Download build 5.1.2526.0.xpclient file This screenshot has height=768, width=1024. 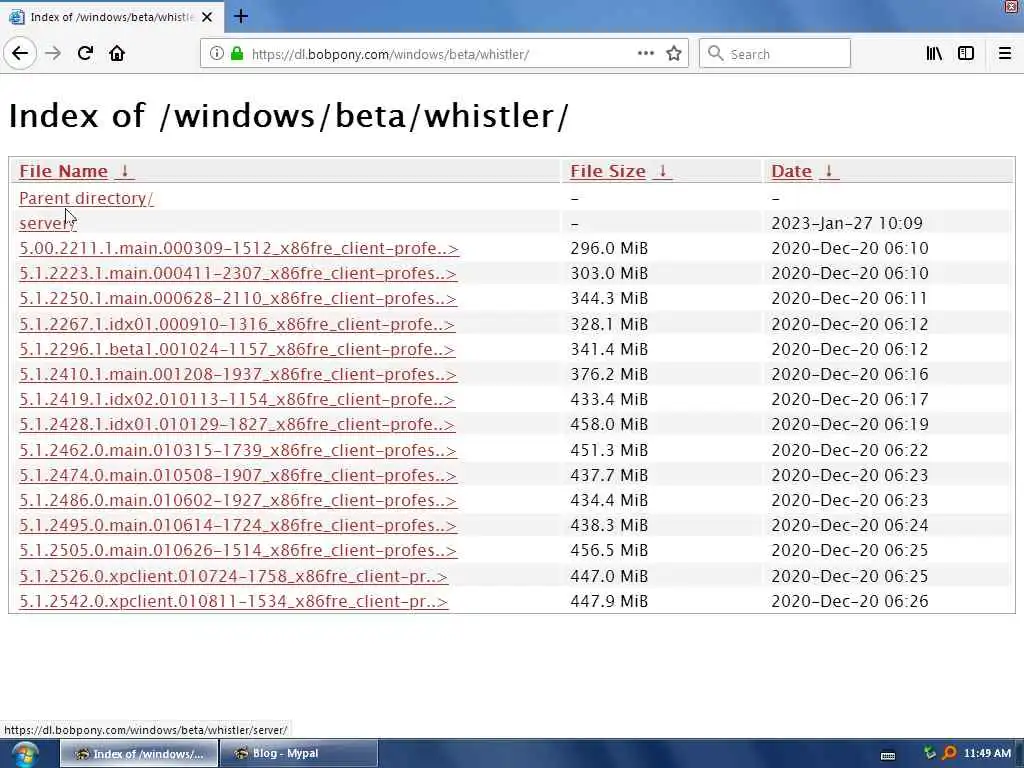pos(234,576)
